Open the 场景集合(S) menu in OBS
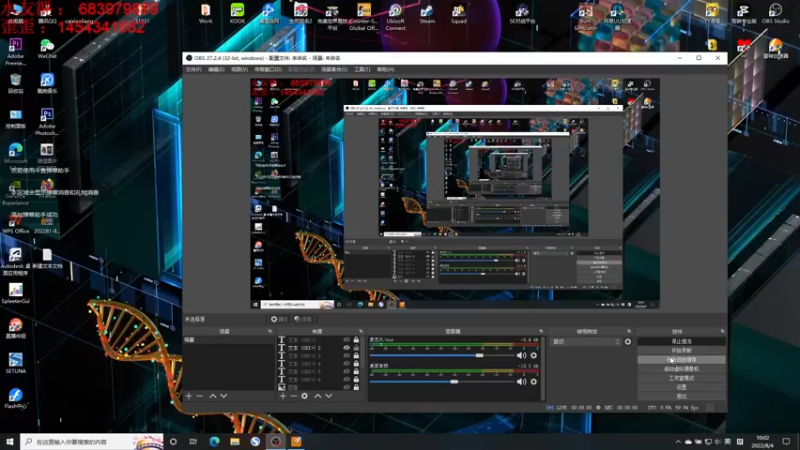The image size is (800, 450). pos(334,69)
